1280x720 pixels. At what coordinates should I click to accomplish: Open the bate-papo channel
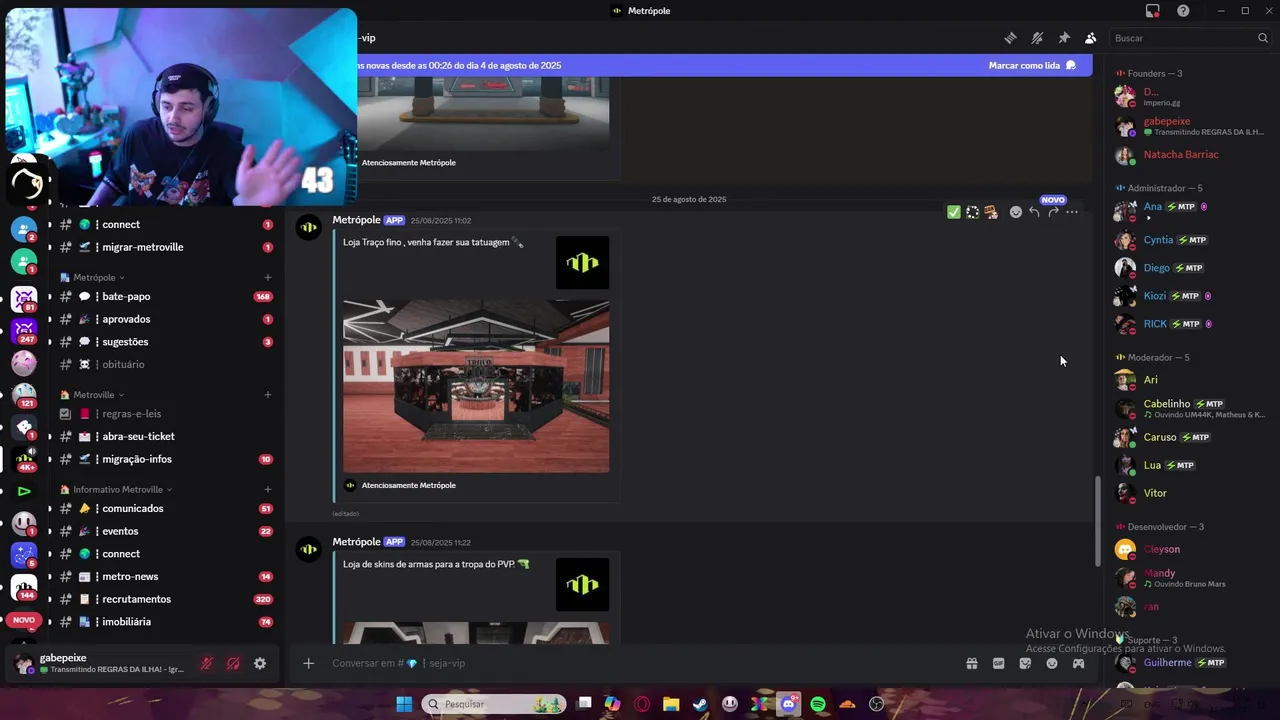click(x=165, y=297)
